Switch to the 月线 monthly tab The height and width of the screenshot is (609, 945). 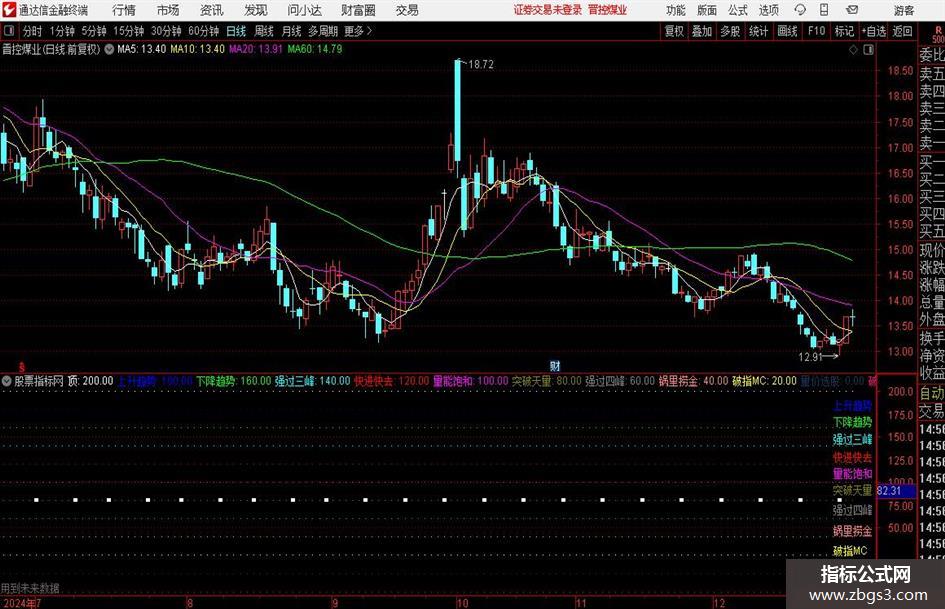291,31
